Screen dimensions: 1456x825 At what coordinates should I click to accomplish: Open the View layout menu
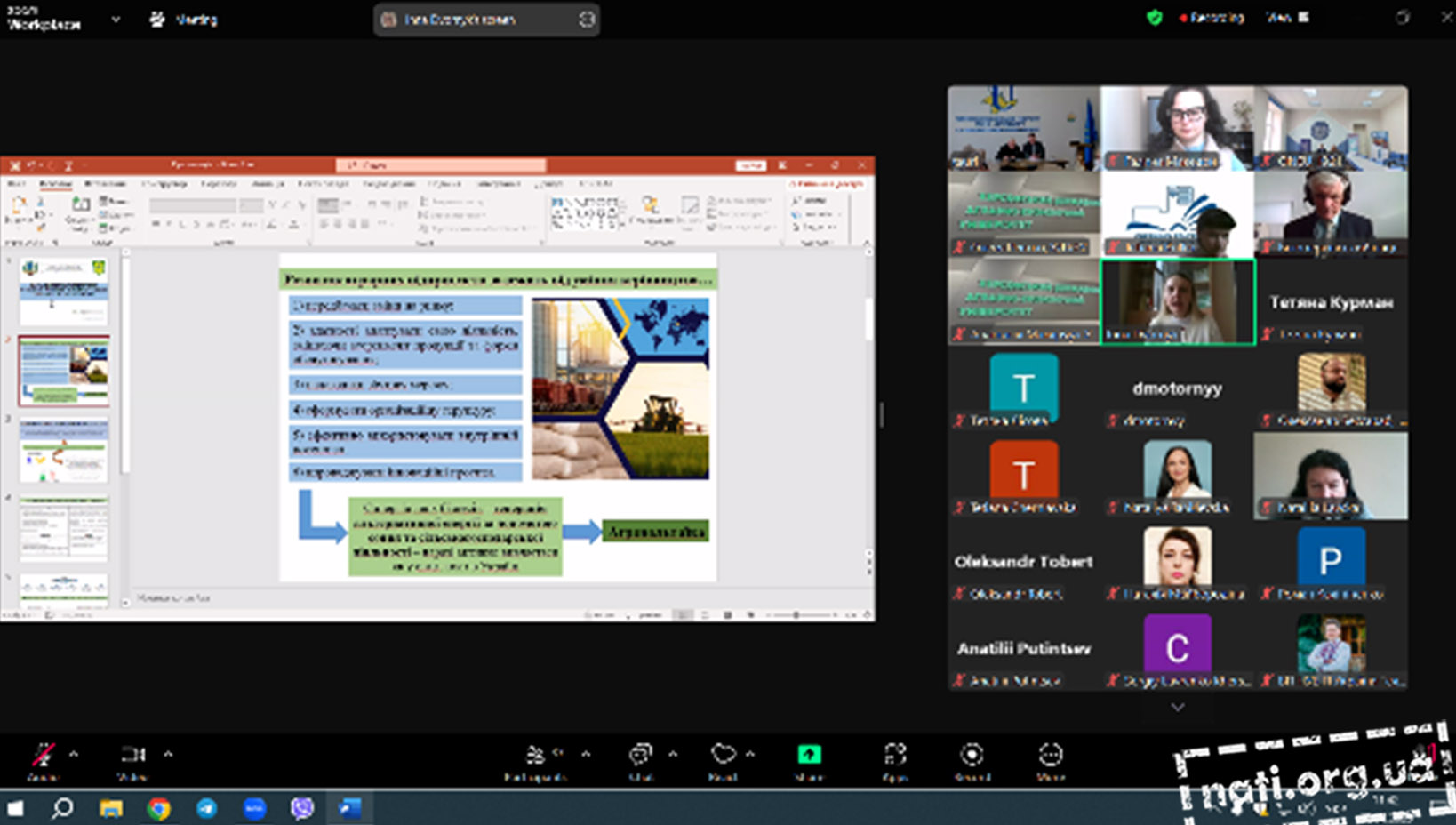pos(1286,18)
